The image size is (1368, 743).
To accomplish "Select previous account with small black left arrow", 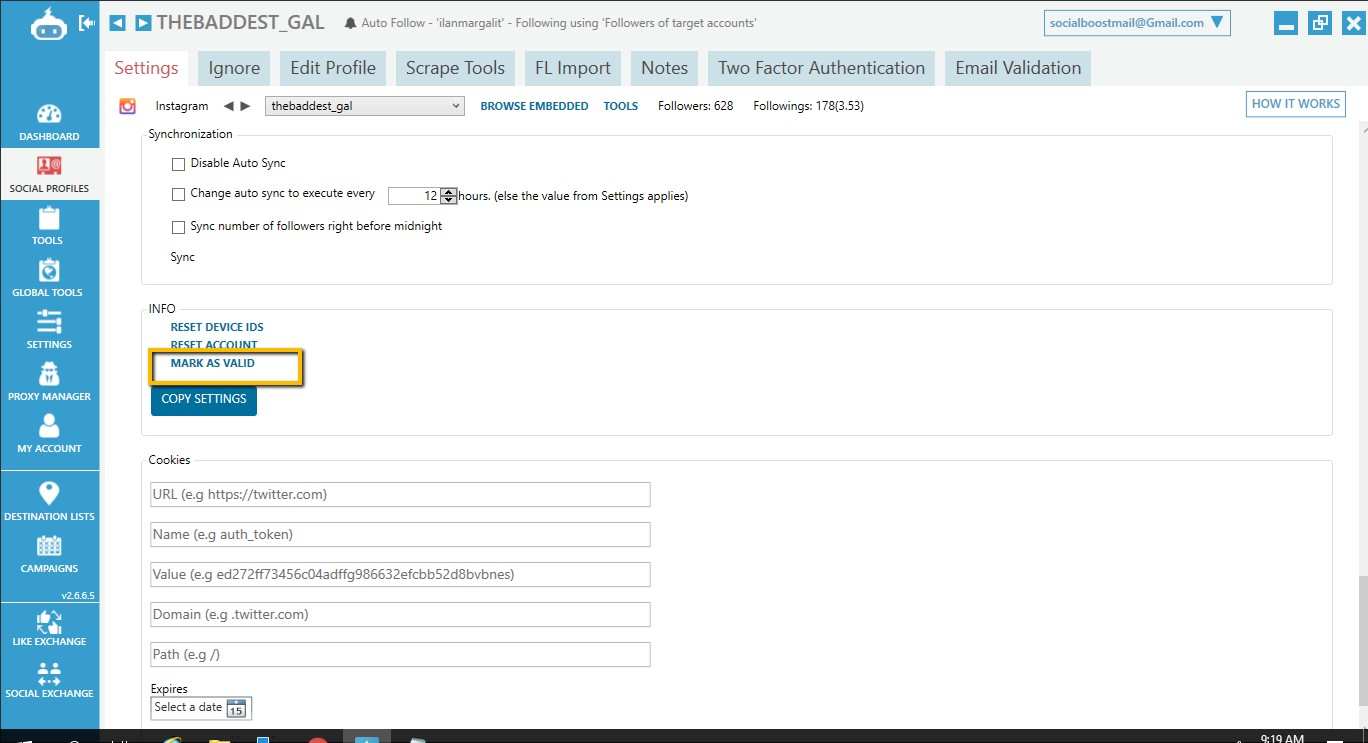I will pos(228,106).
